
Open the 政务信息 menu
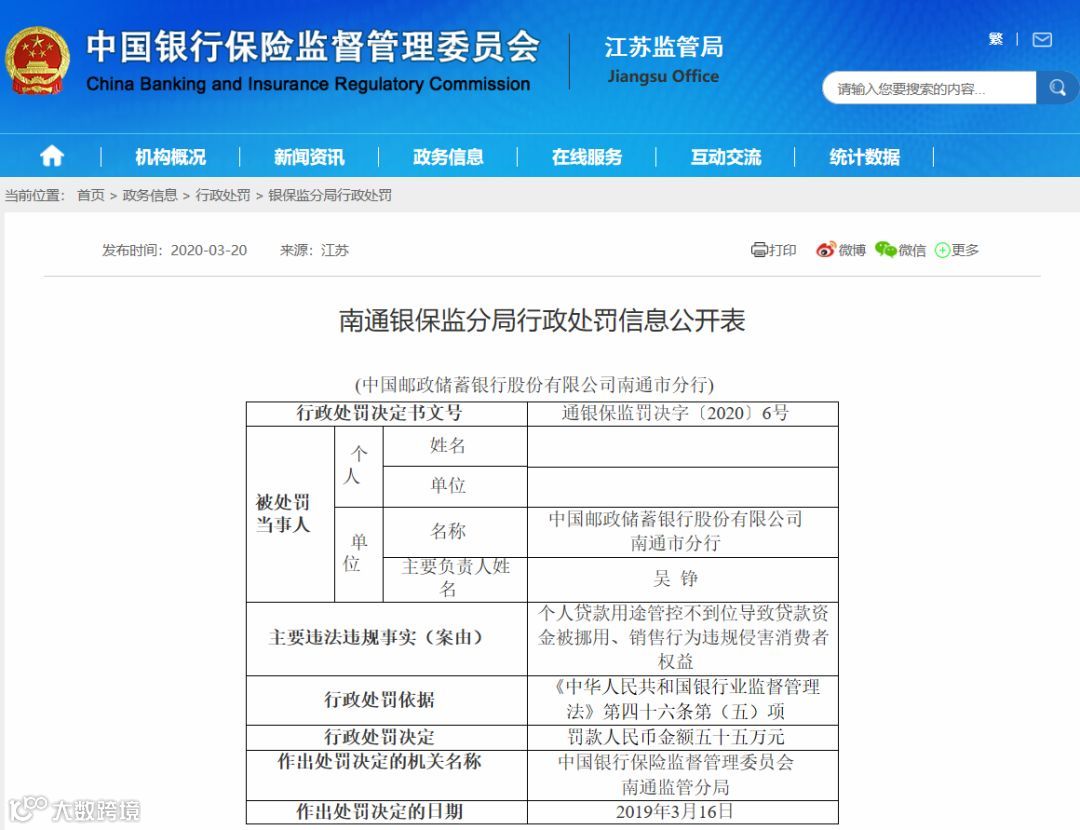click(x=448, y=157)
